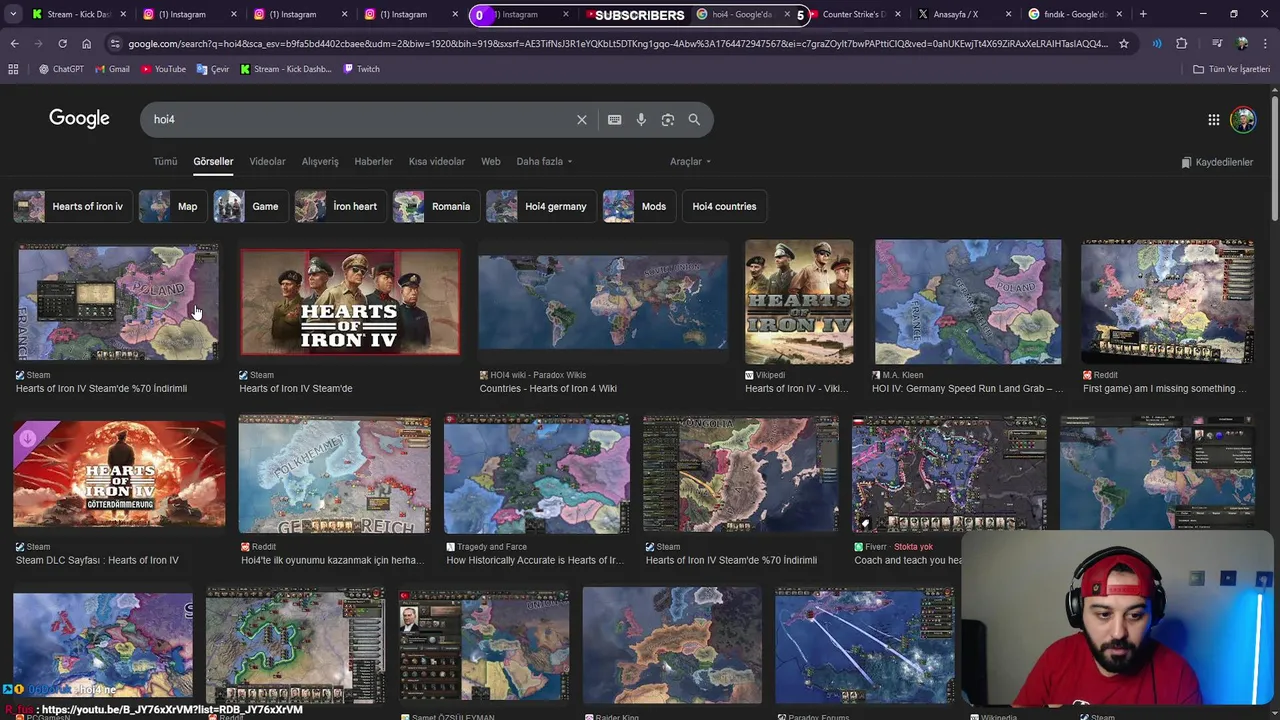This screenshot has height=720, width=1280.
Task: Filter images by the Romania chip
Action: [x=435, y=206]
